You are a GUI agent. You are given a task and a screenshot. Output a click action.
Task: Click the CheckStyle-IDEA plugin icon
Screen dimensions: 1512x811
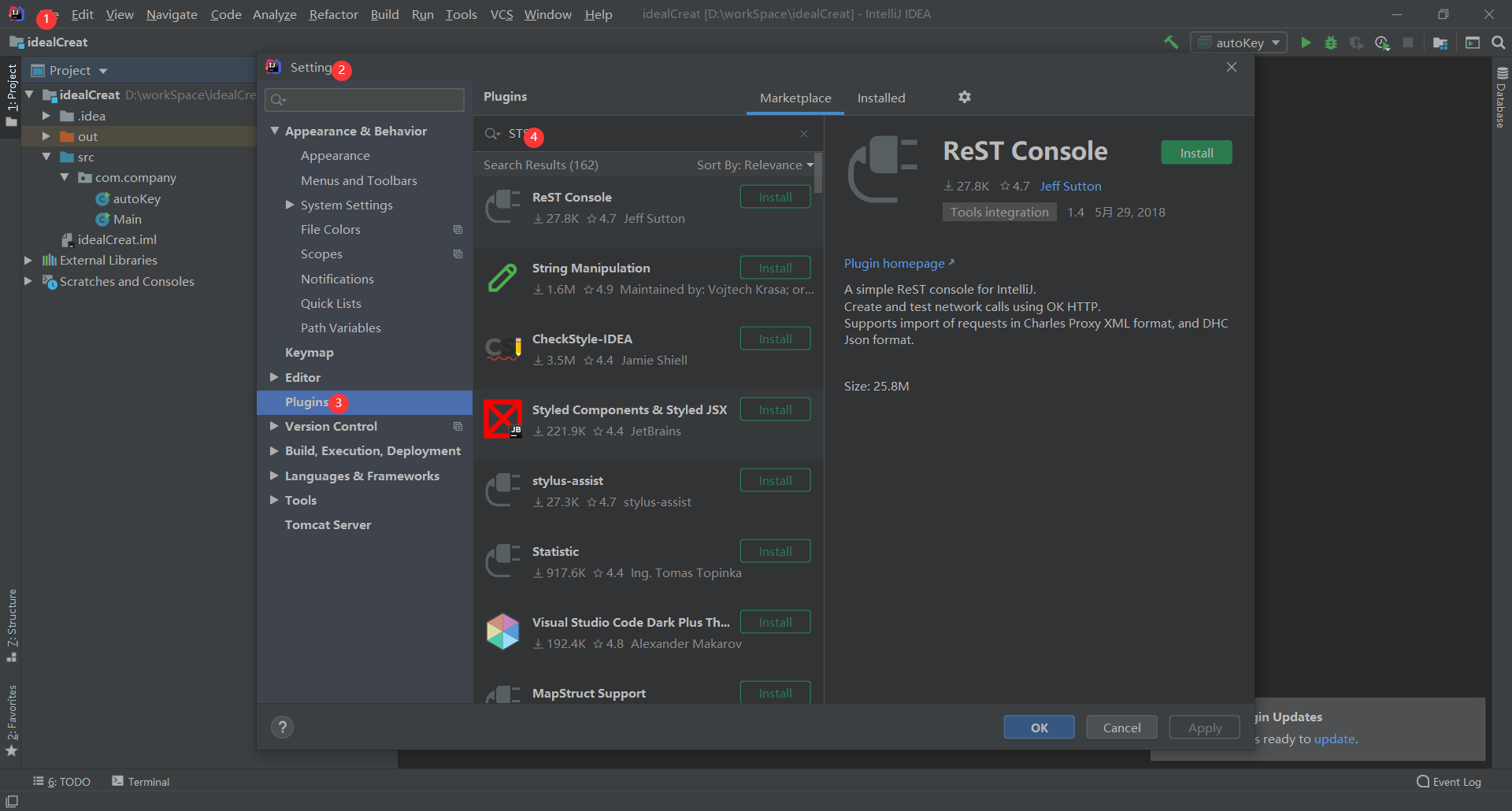[x=502, y=349]
